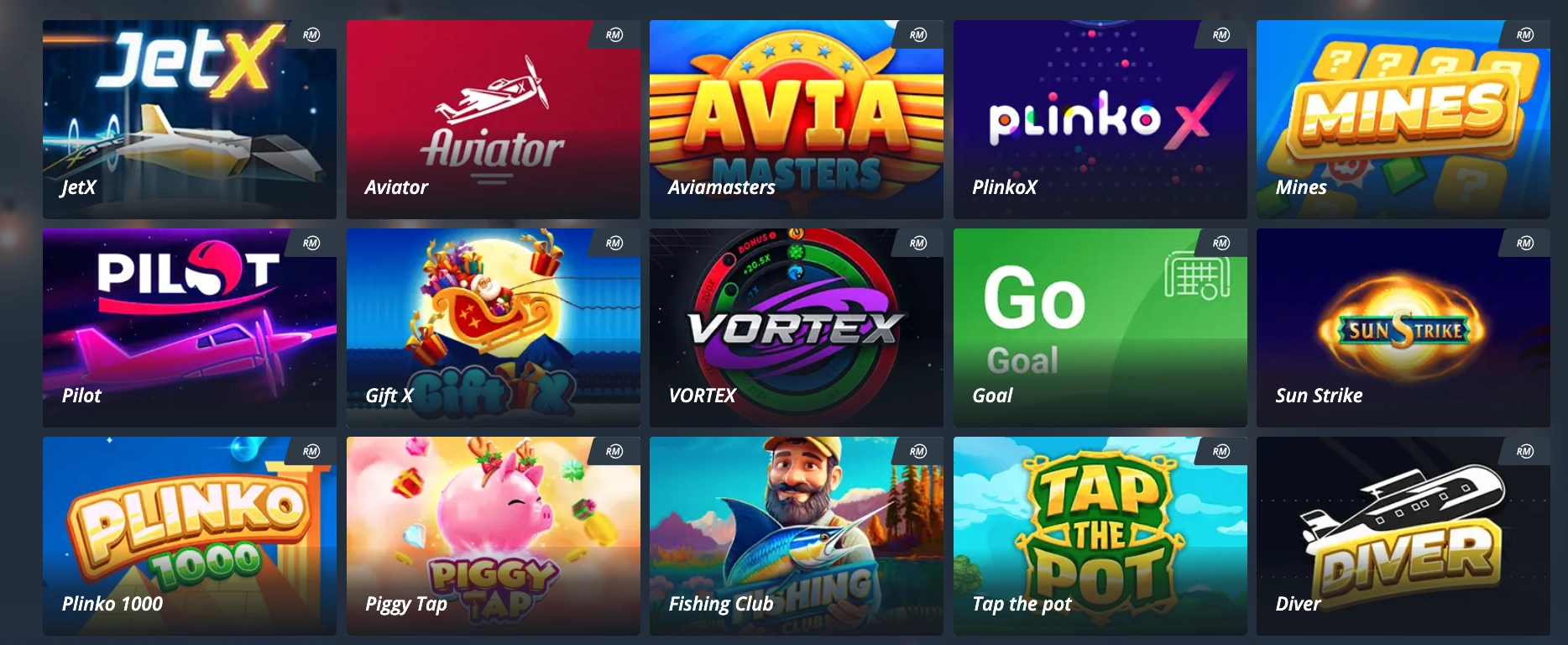The height and width of the screenshot is (645, 1568).
Task: Select the Aviamasters game thumbnail
Action: coord(797,119)
